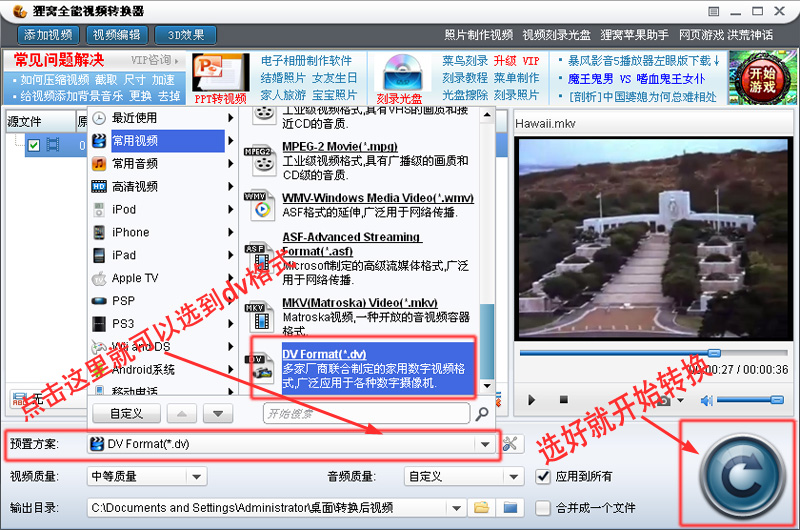Screen dimensions: 800x530
Task: Open 视频刻录光盘 link
Action: 556,35
